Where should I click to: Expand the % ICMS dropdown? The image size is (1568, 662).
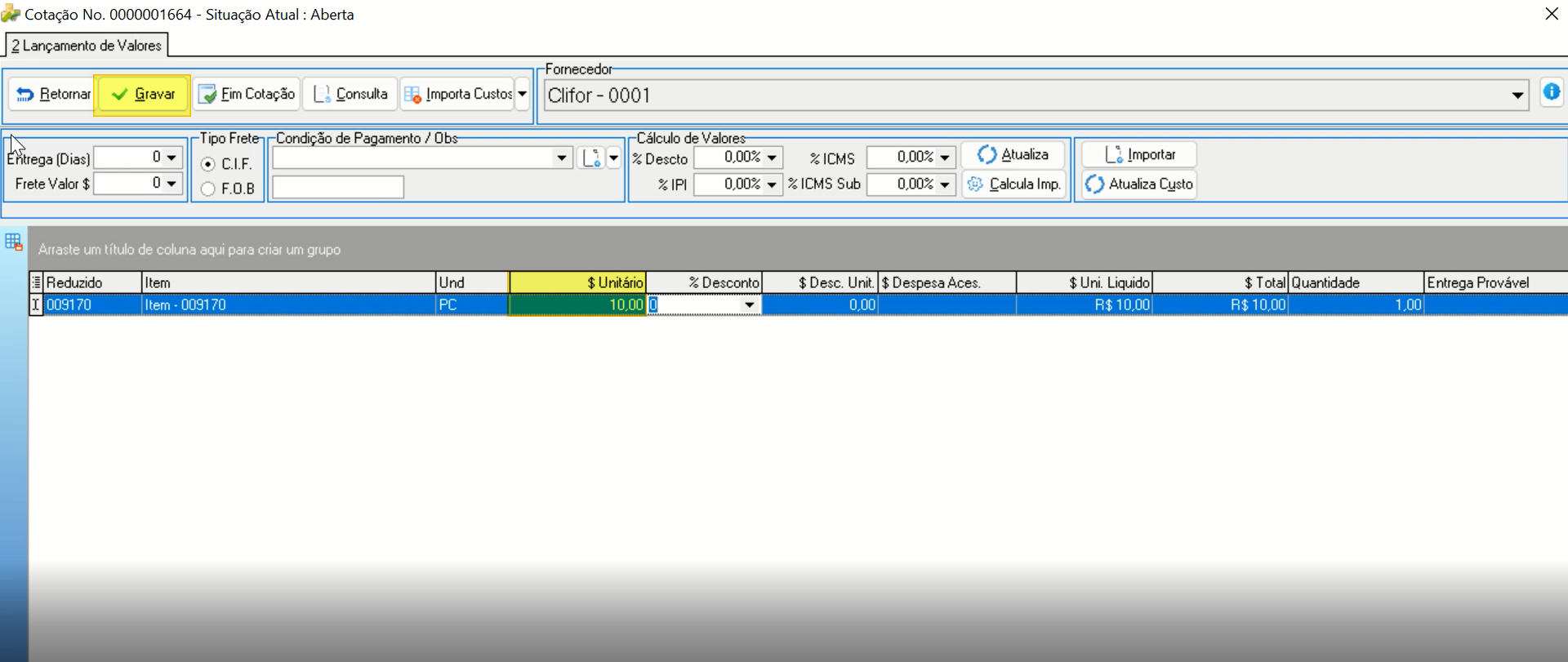coord(945,158)
